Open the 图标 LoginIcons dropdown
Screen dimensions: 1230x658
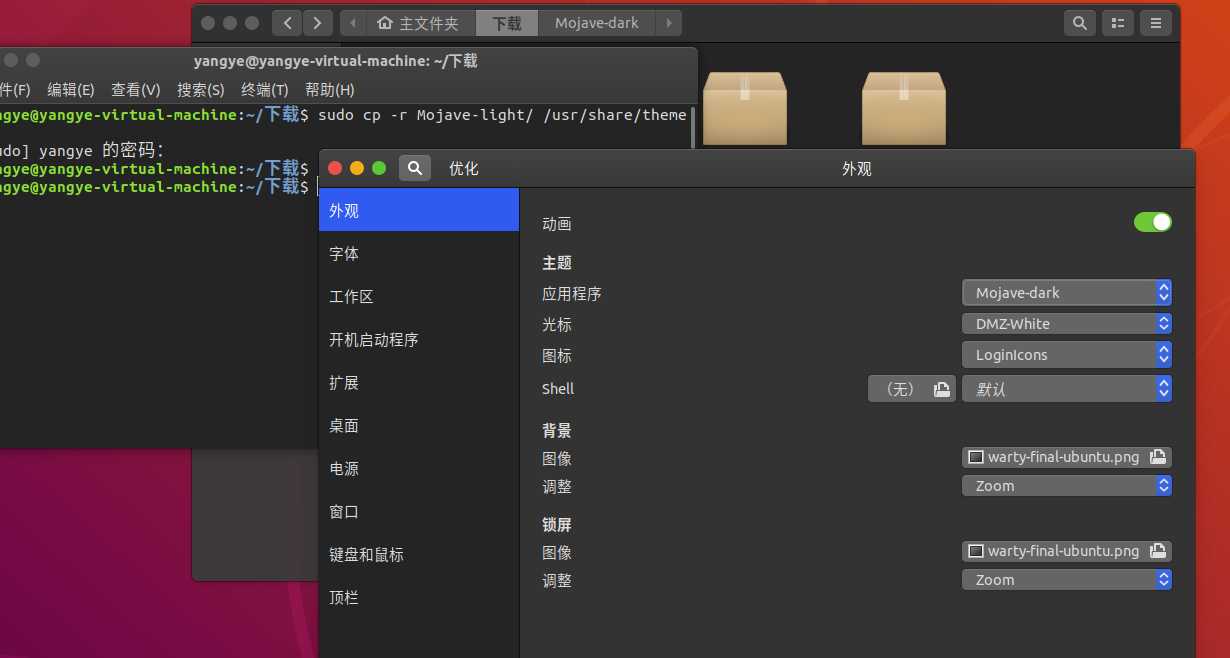click(x=1067, y=355)
